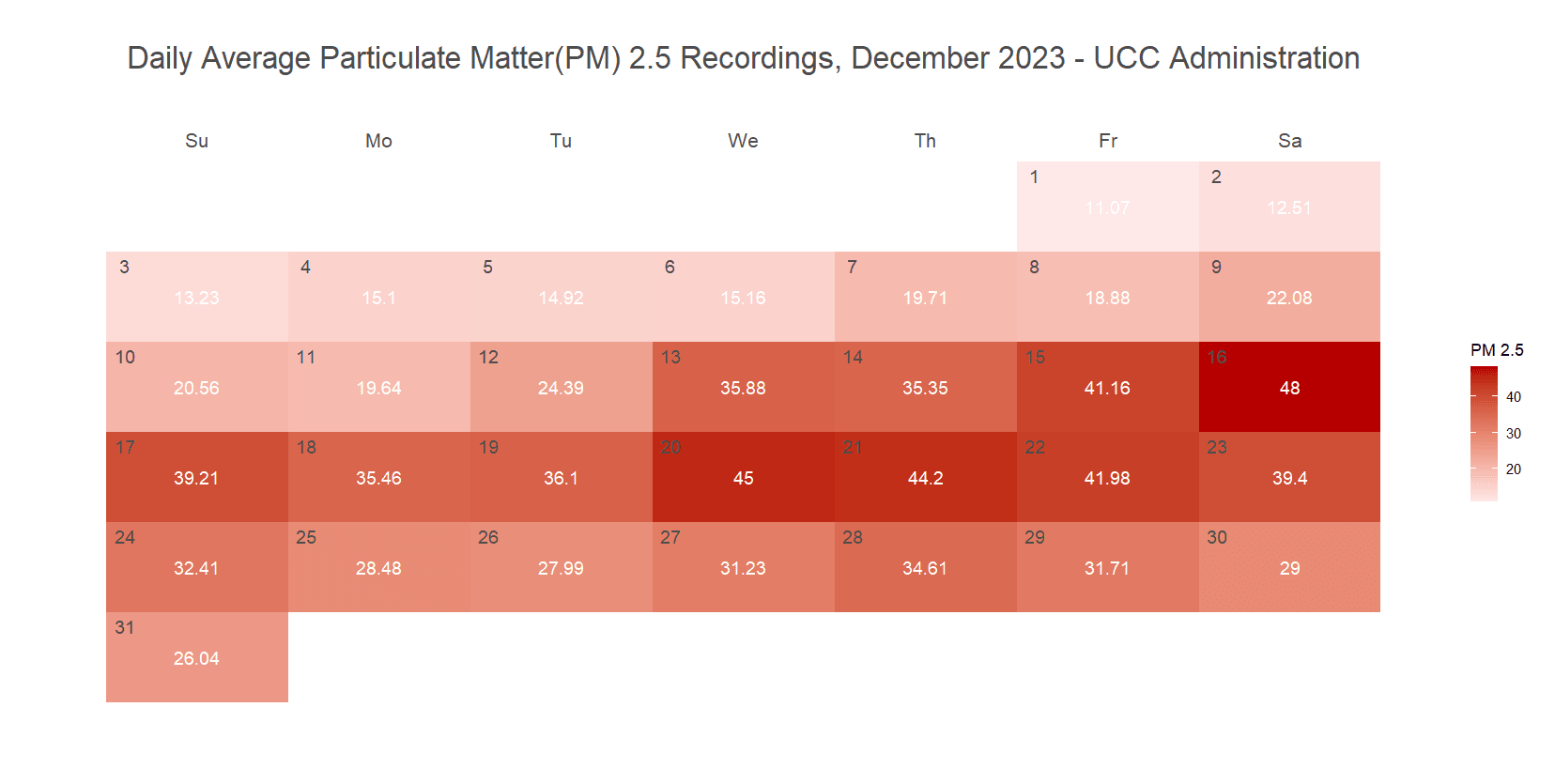Select the December 25 cell with 28.48

coord(378,567)
